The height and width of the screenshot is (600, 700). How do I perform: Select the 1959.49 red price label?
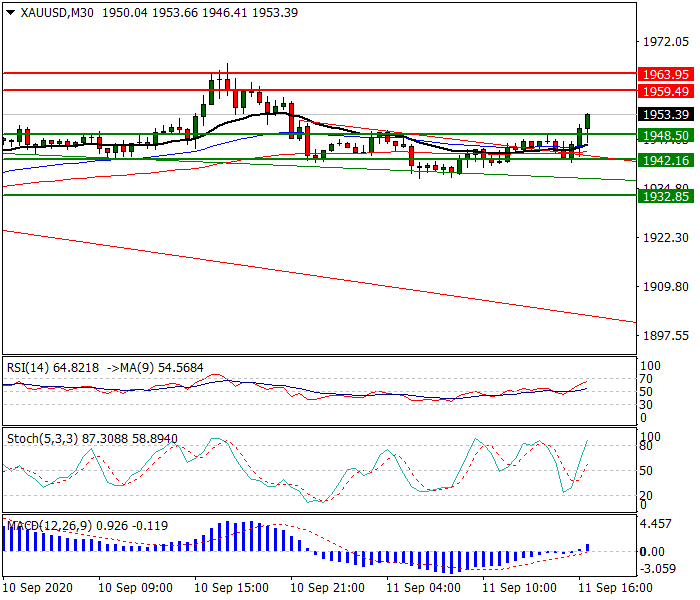pos(666,92)
